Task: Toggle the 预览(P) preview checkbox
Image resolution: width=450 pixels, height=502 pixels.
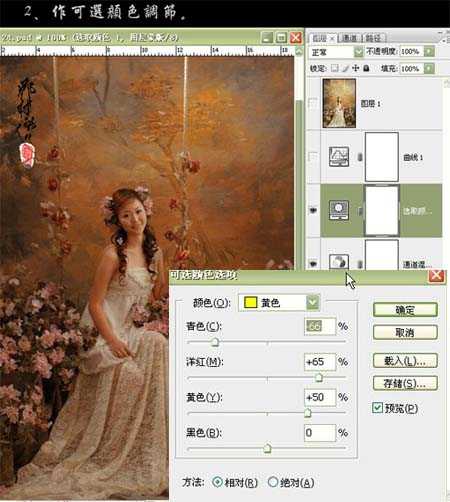Action: 377,408
